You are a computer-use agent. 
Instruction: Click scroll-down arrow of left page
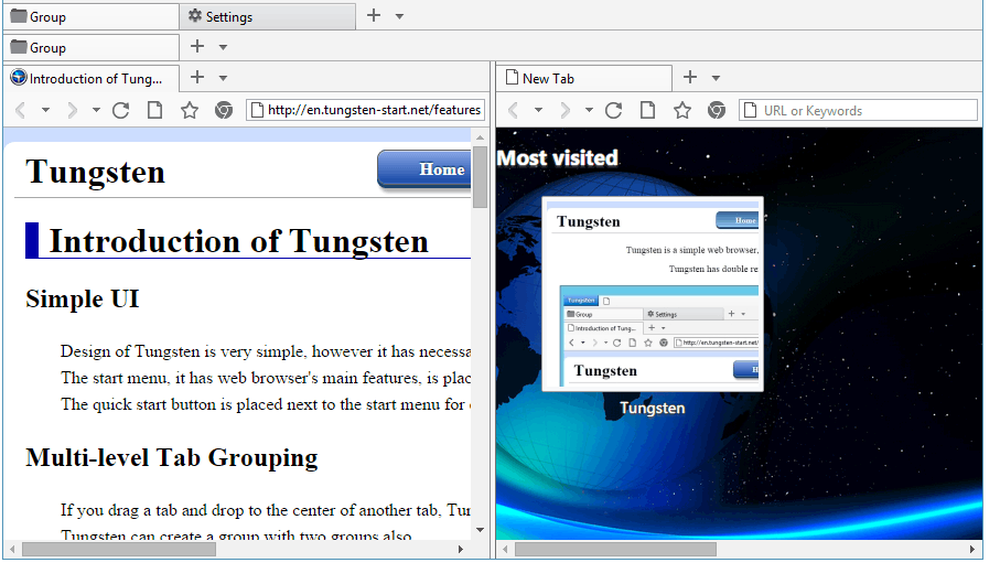[480, 530]
